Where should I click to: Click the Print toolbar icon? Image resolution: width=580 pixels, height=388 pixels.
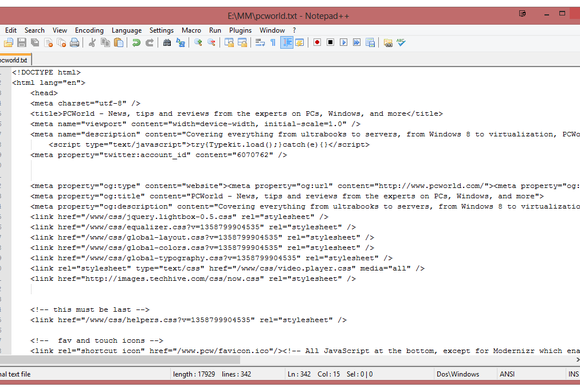pyautogui.click(x=75, y=43)
